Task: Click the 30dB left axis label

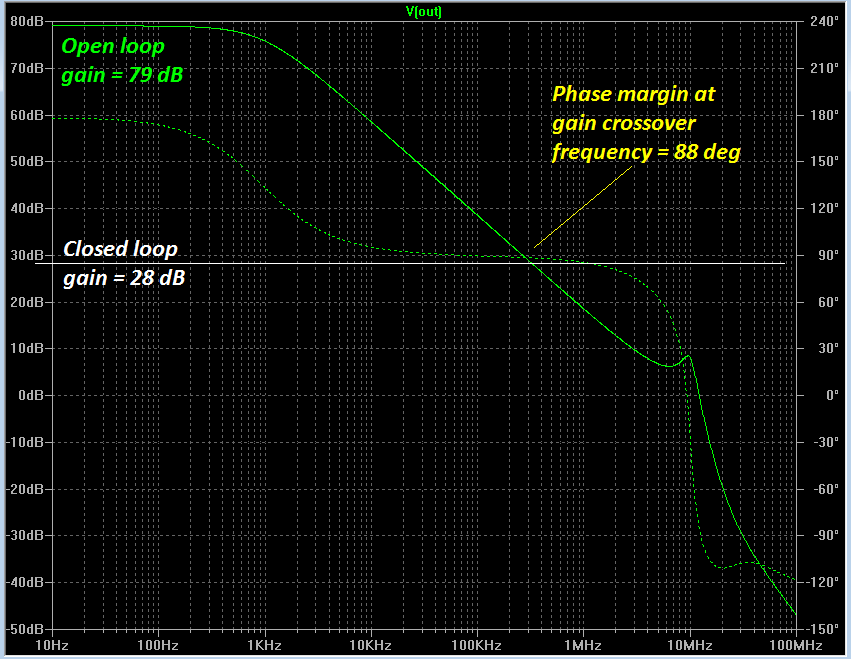Action: pos(27,255)
